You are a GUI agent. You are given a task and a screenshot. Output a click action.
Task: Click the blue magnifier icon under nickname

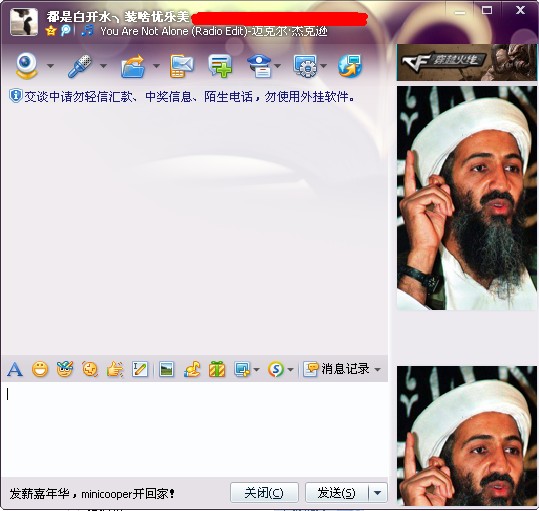66,31
